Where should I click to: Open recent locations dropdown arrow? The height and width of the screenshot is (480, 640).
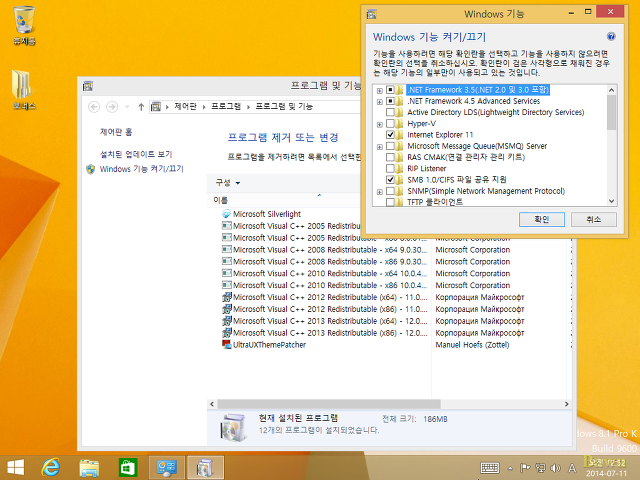127,107
